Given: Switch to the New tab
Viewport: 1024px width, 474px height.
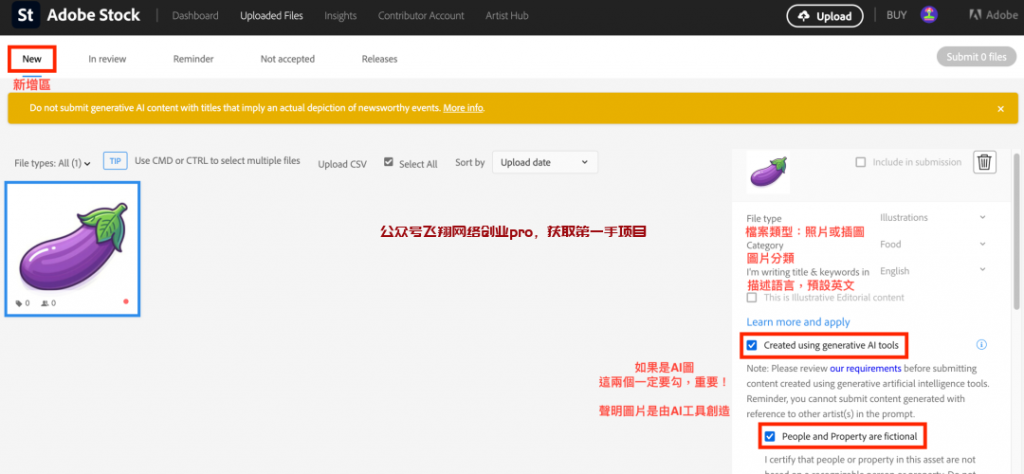Looking at the screenshot, I should (x=32, y=59).
